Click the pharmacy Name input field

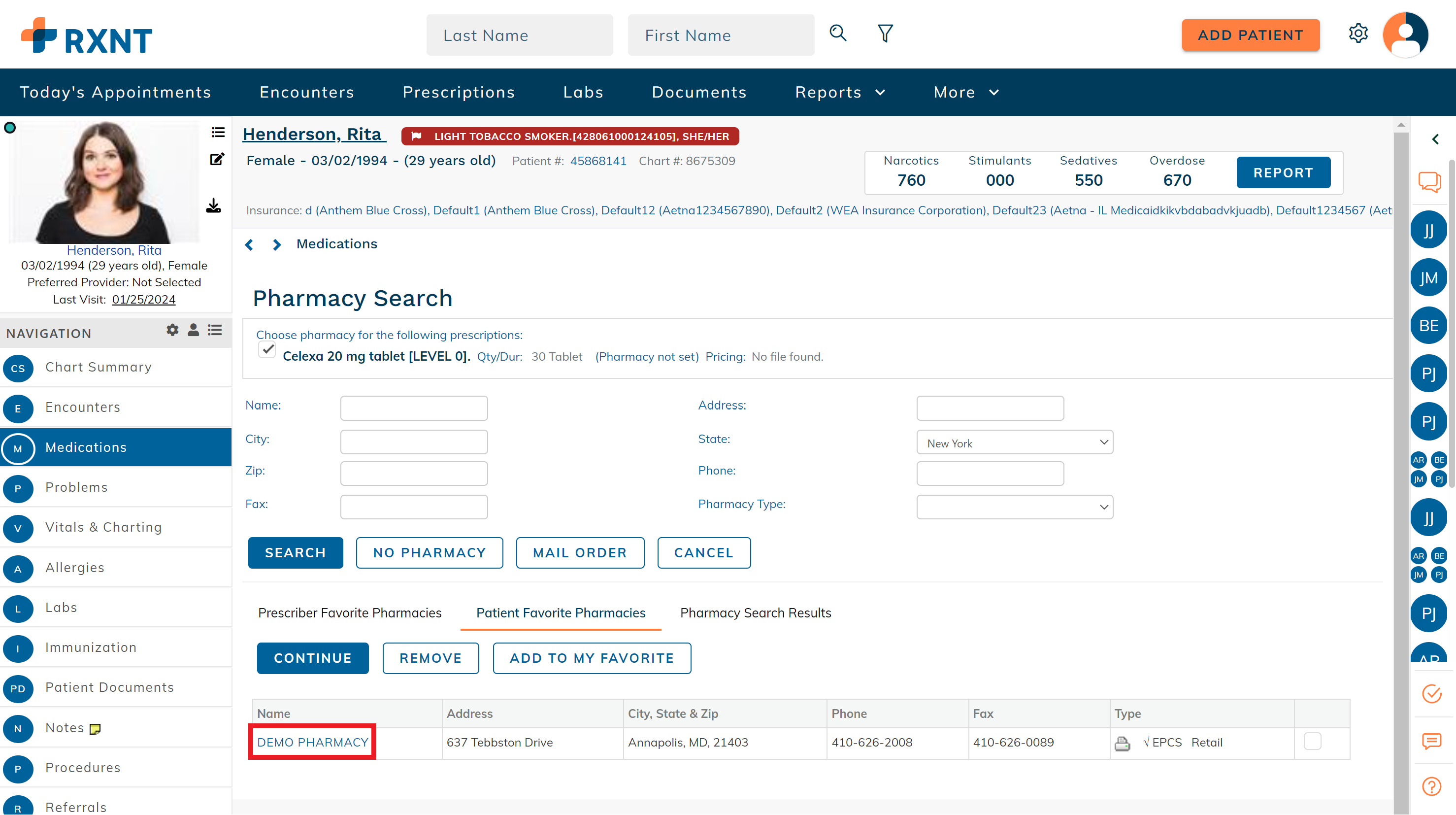point(414,408)
